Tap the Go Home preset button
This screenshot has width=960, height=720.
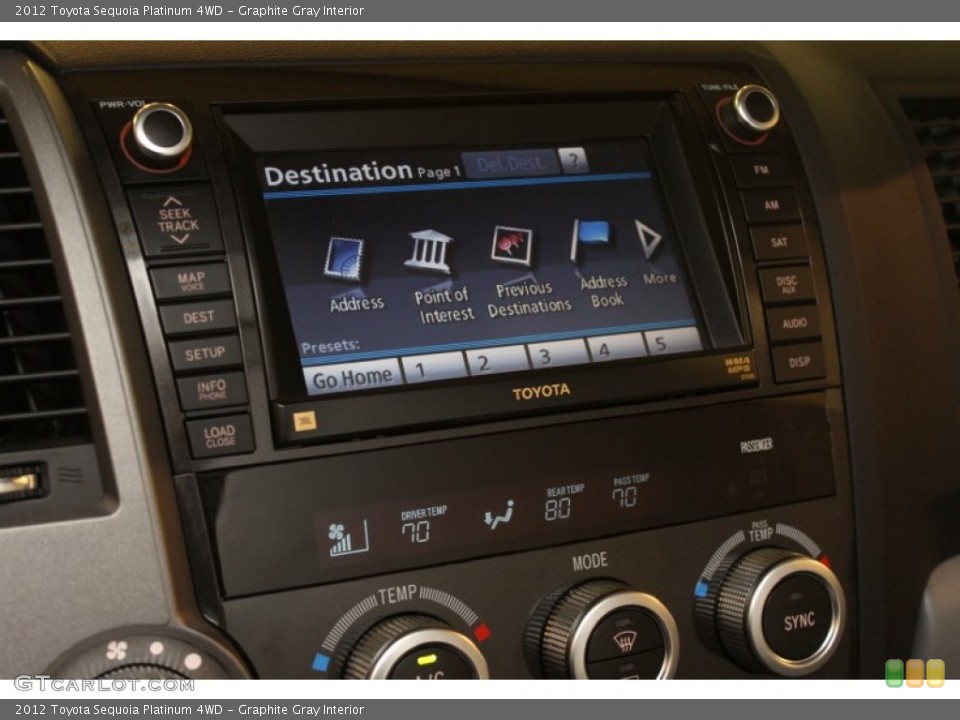(353, 378)
